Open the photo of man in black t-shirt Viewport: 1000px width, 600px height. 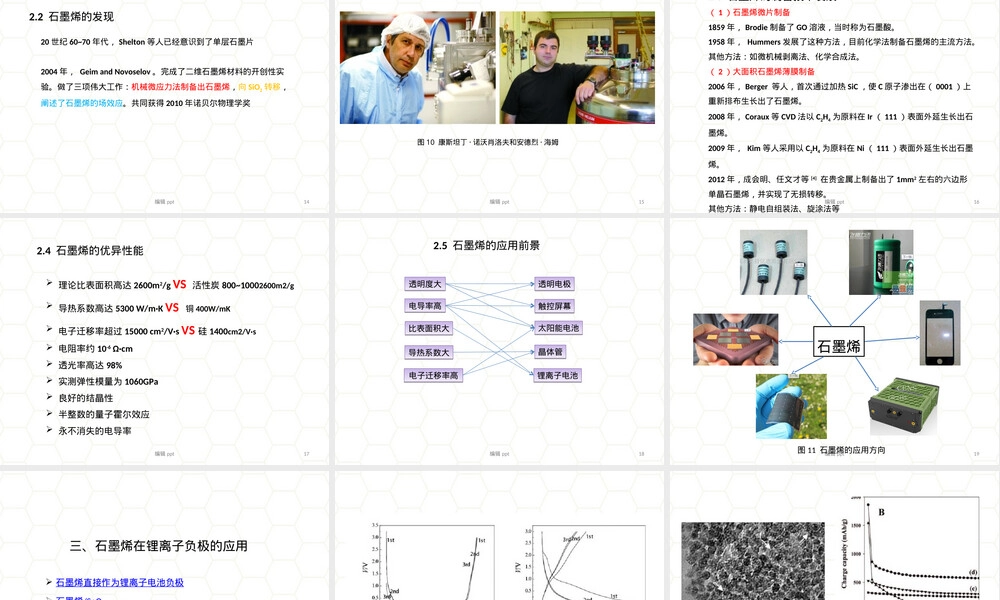[x=577, y=68]
